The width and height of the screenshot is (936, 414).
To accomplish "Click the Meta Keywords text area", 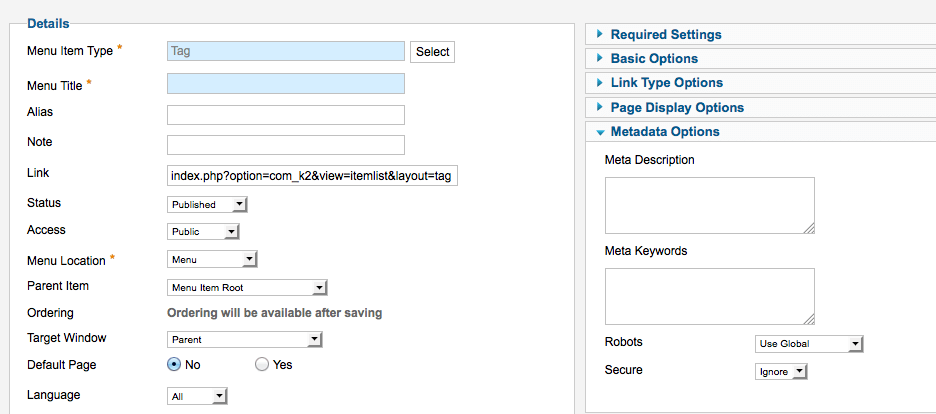I will tap(710, 296).
